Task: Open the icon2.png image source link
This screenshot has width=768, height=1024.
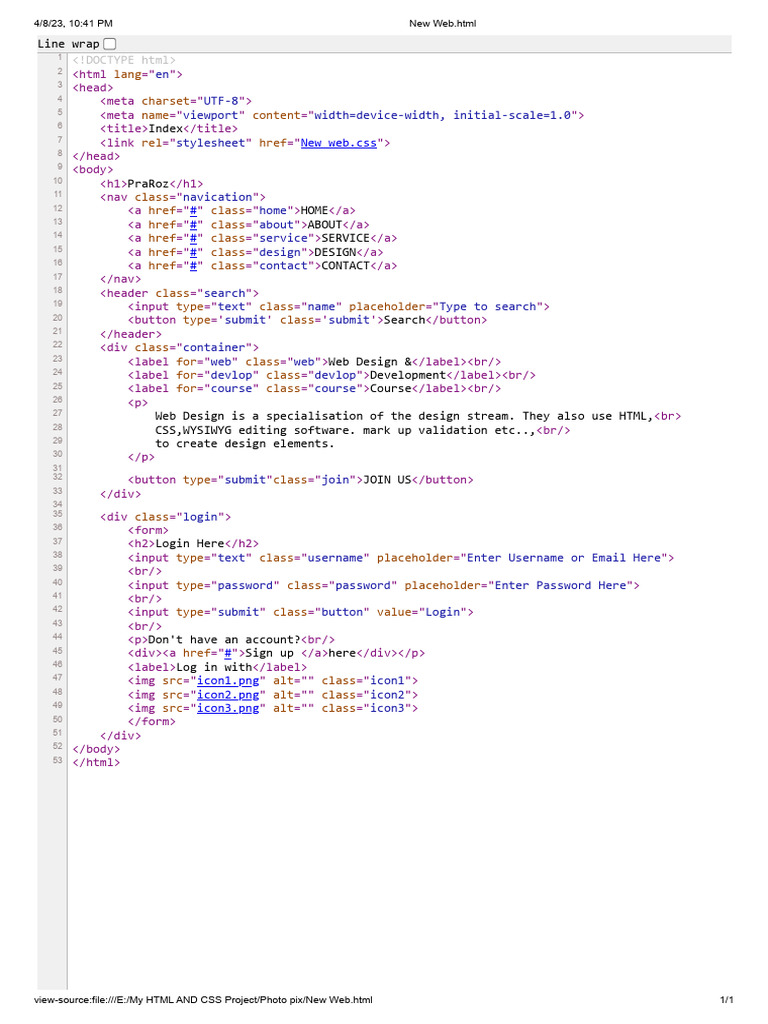Action: coord(230,694)
